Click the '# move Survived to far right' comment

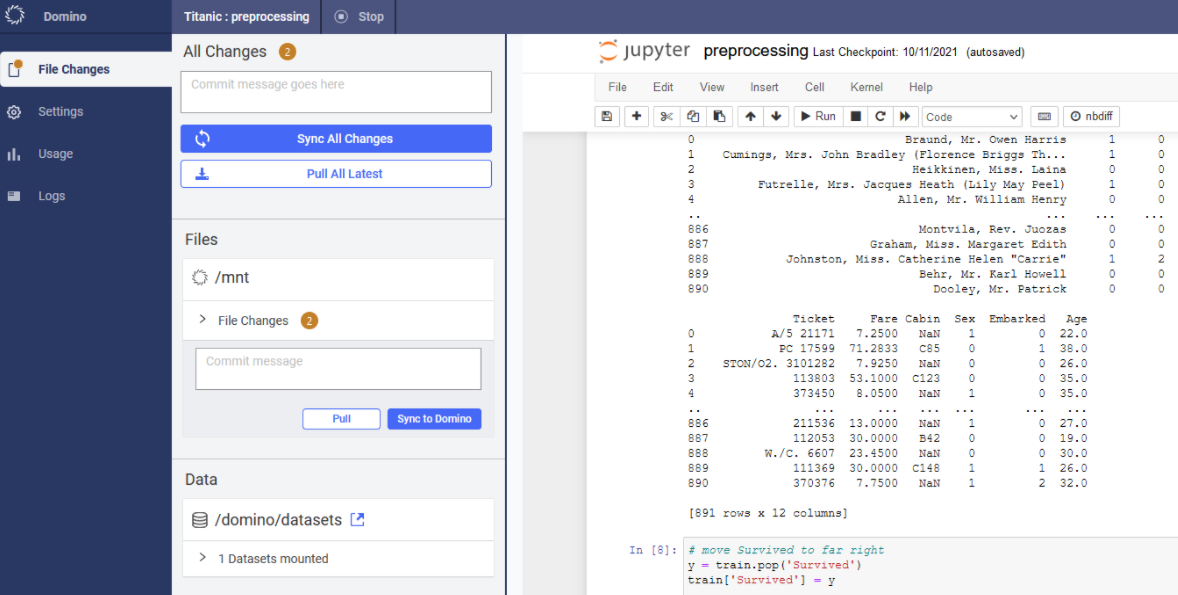coord(786,550)
